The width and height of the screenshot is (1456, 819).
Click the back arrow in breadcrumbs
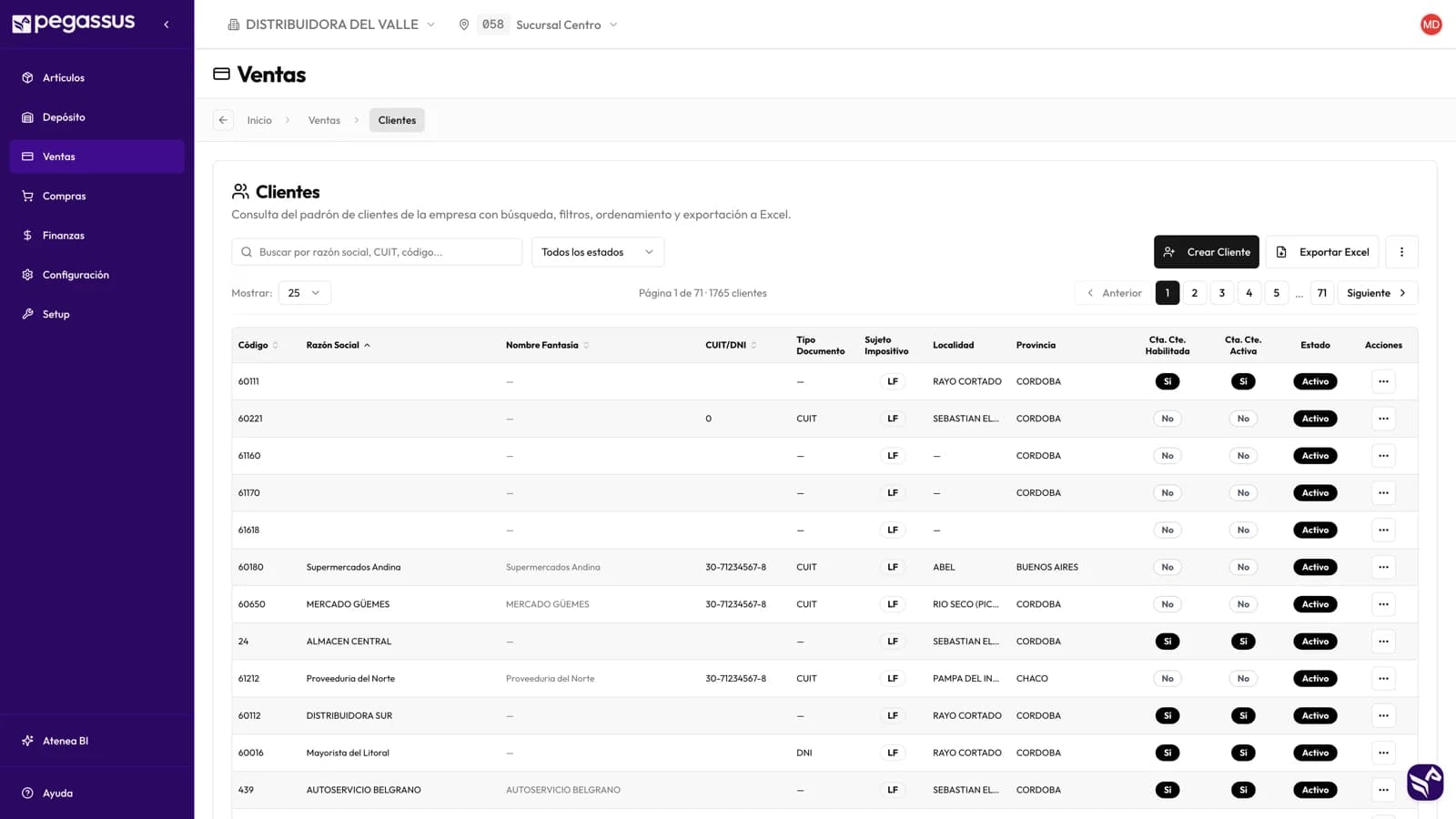pos(223,120)
